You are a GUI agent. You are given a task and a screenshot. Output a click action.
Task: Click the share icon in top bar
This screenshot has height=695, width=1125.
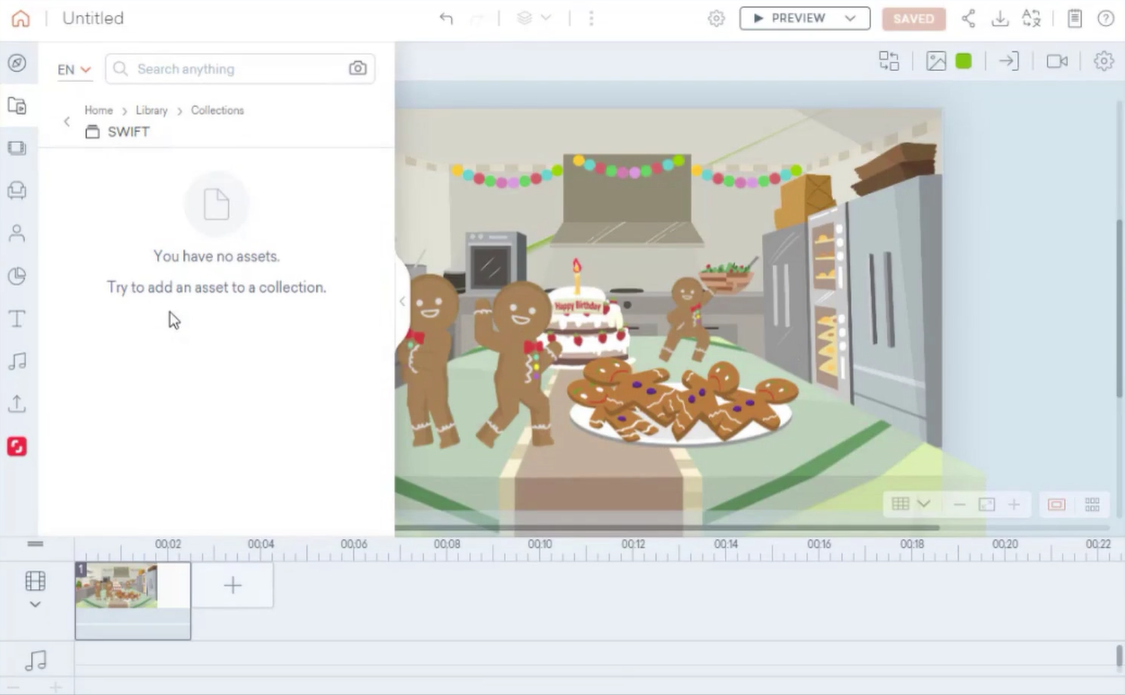click(x=968, y=18)
